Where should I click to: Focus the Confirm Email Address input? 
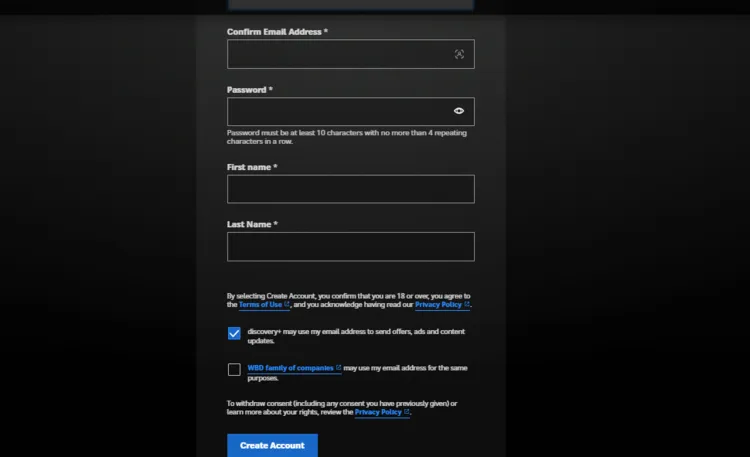coord(338,54)
